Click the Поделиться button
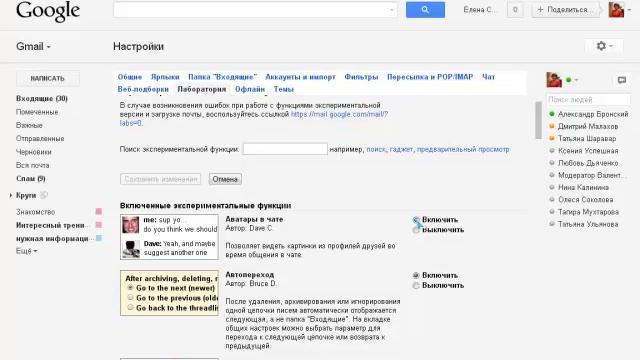 point(565,10)
